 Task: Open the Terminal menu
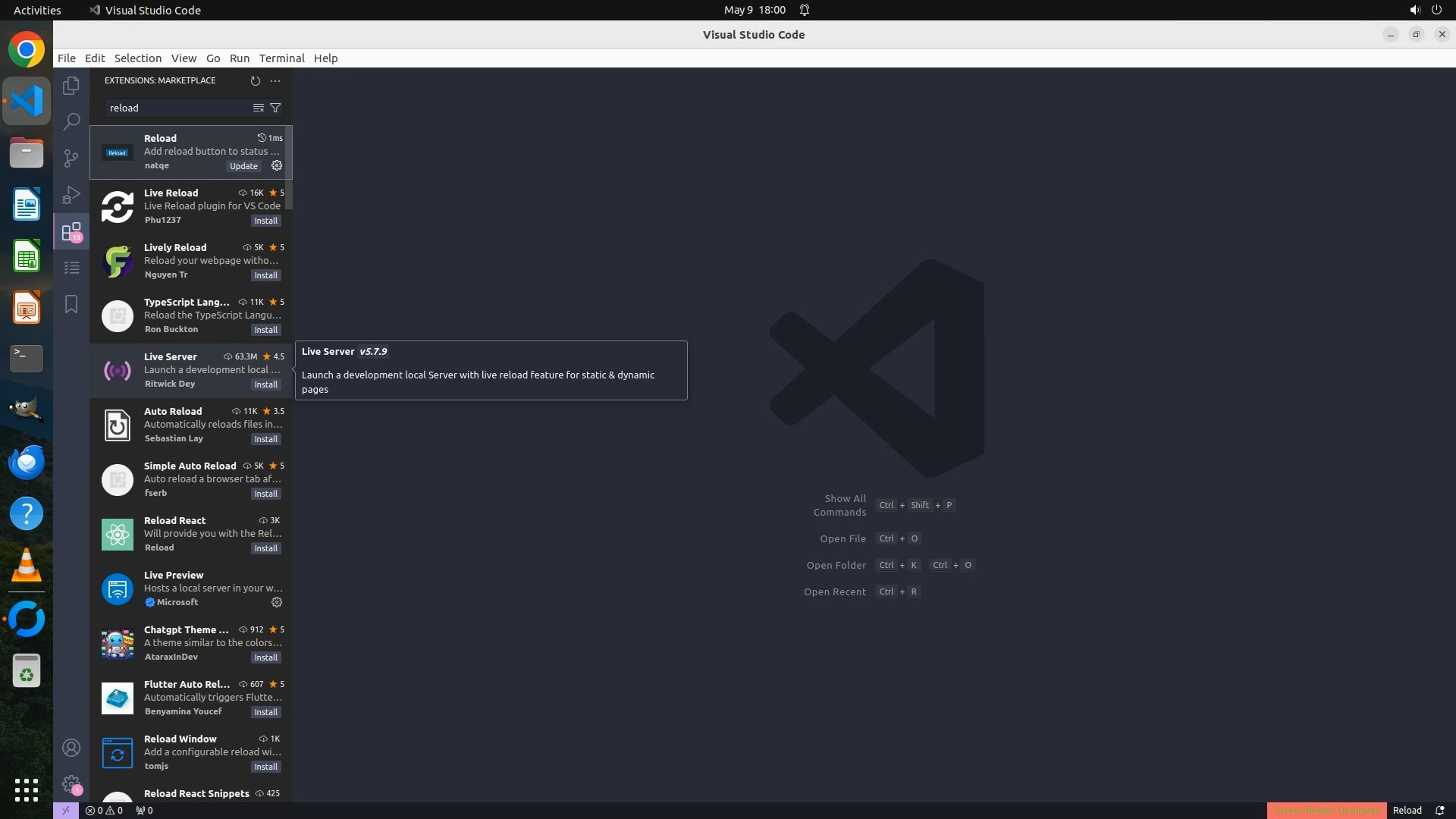281,58
